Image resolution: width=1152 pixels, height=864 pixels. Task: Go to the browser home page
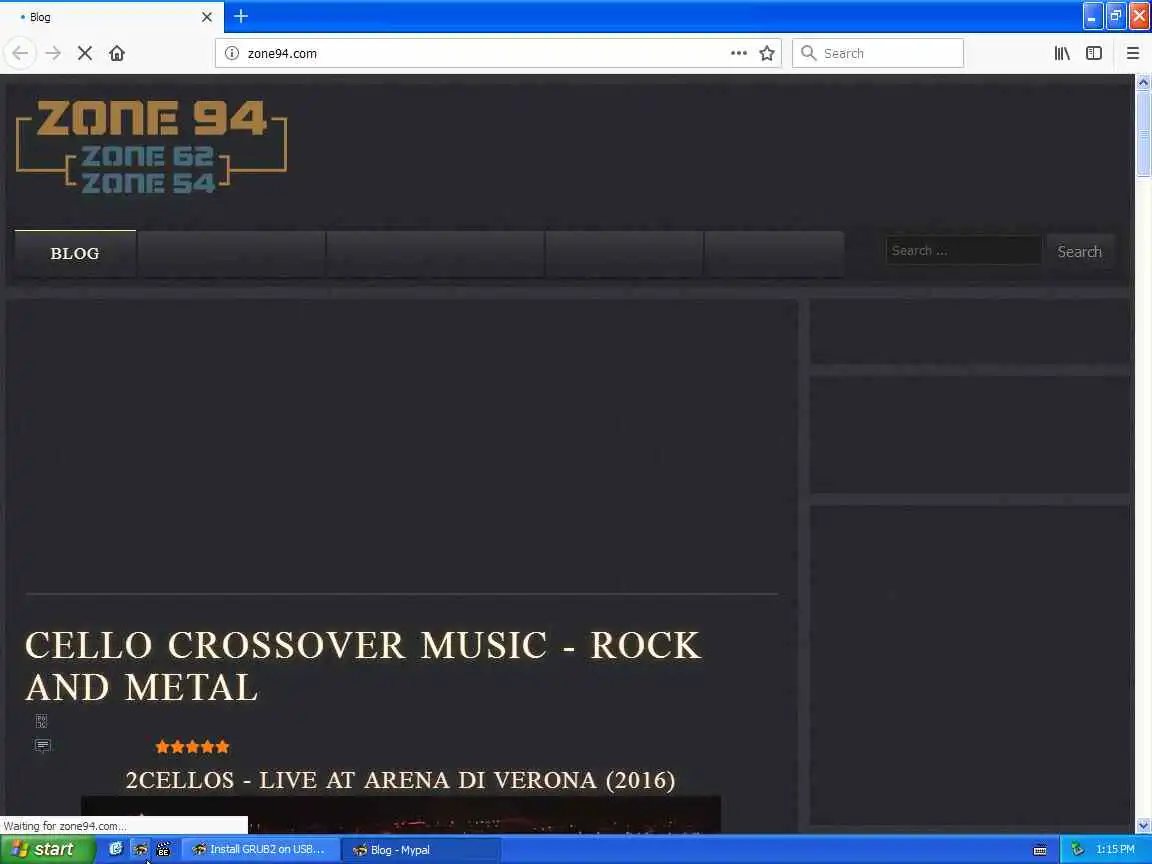[117, 53]
